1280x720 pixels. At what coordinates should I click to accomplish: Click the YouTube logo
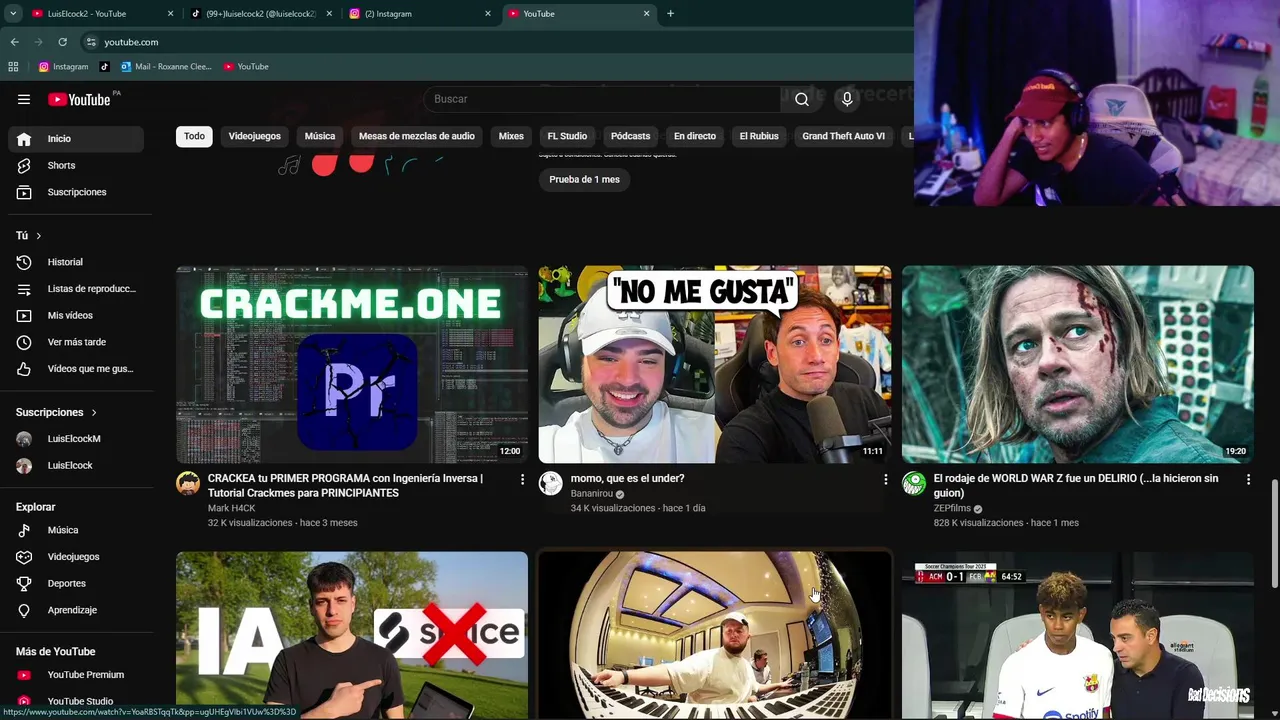point(79,99)
